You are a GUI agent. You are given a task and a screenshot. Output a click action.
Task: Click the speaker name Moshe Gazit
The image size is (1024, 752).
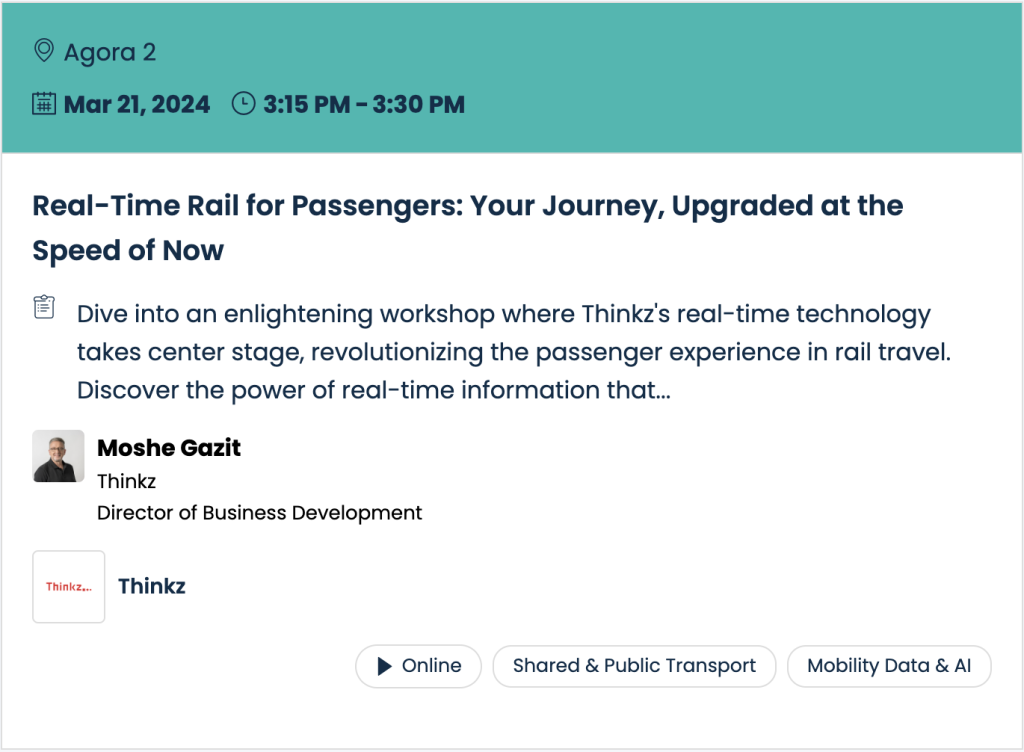168,448
